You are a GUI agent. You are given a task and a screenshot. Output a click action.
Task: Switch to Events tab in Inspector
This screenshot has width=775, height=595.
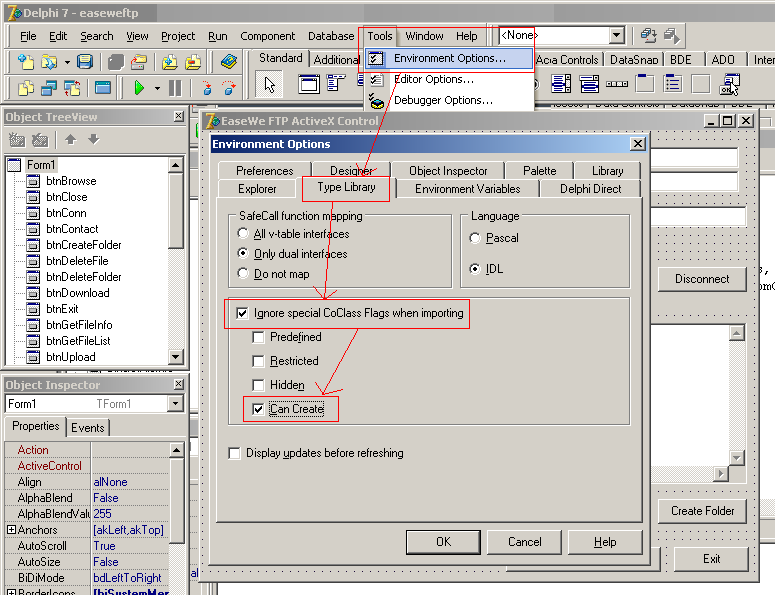[x=87, y=428]
